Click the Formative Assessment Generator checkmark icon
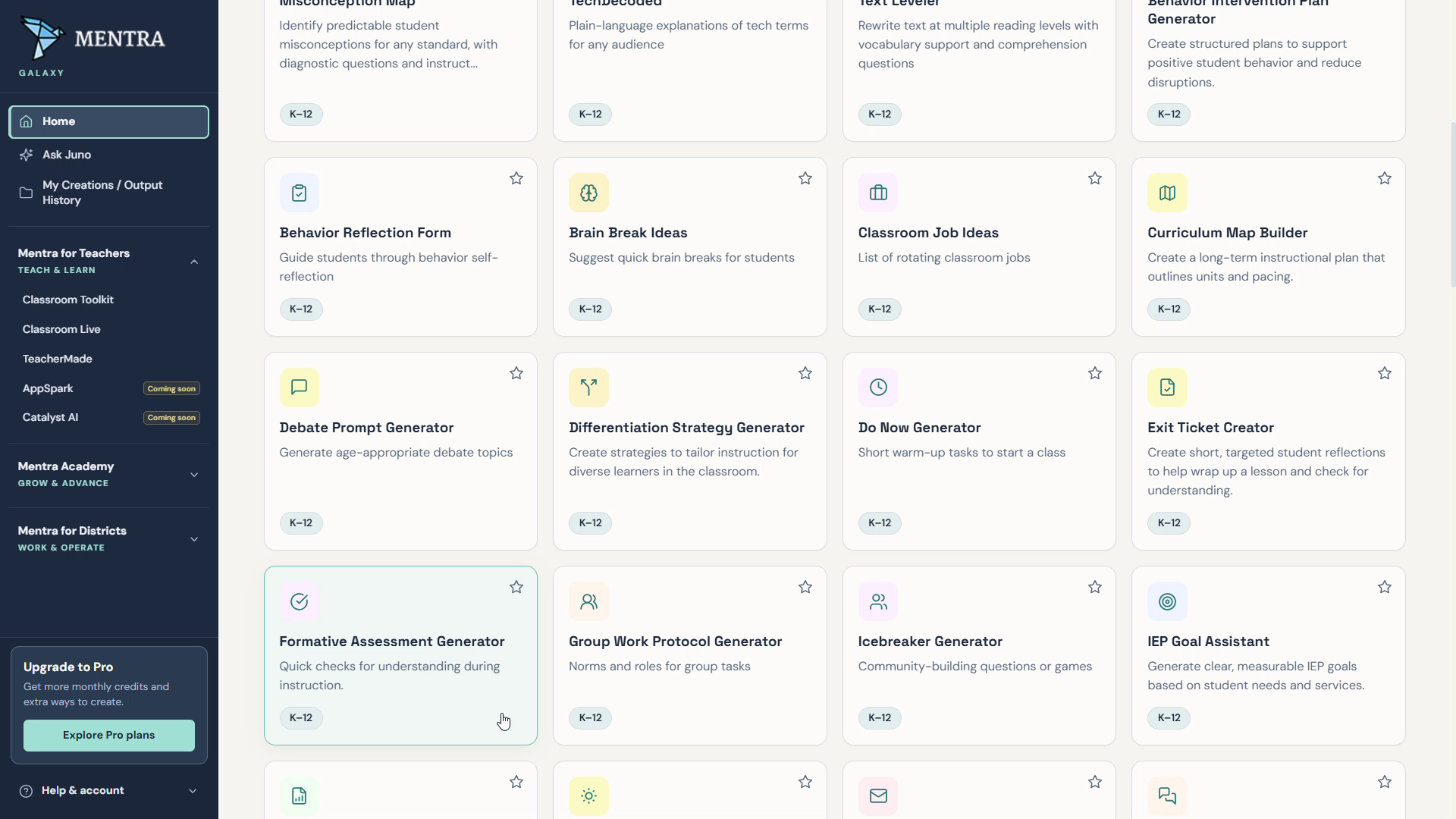The height and width of the screenshot is (819, 1456). pos(300,601)
